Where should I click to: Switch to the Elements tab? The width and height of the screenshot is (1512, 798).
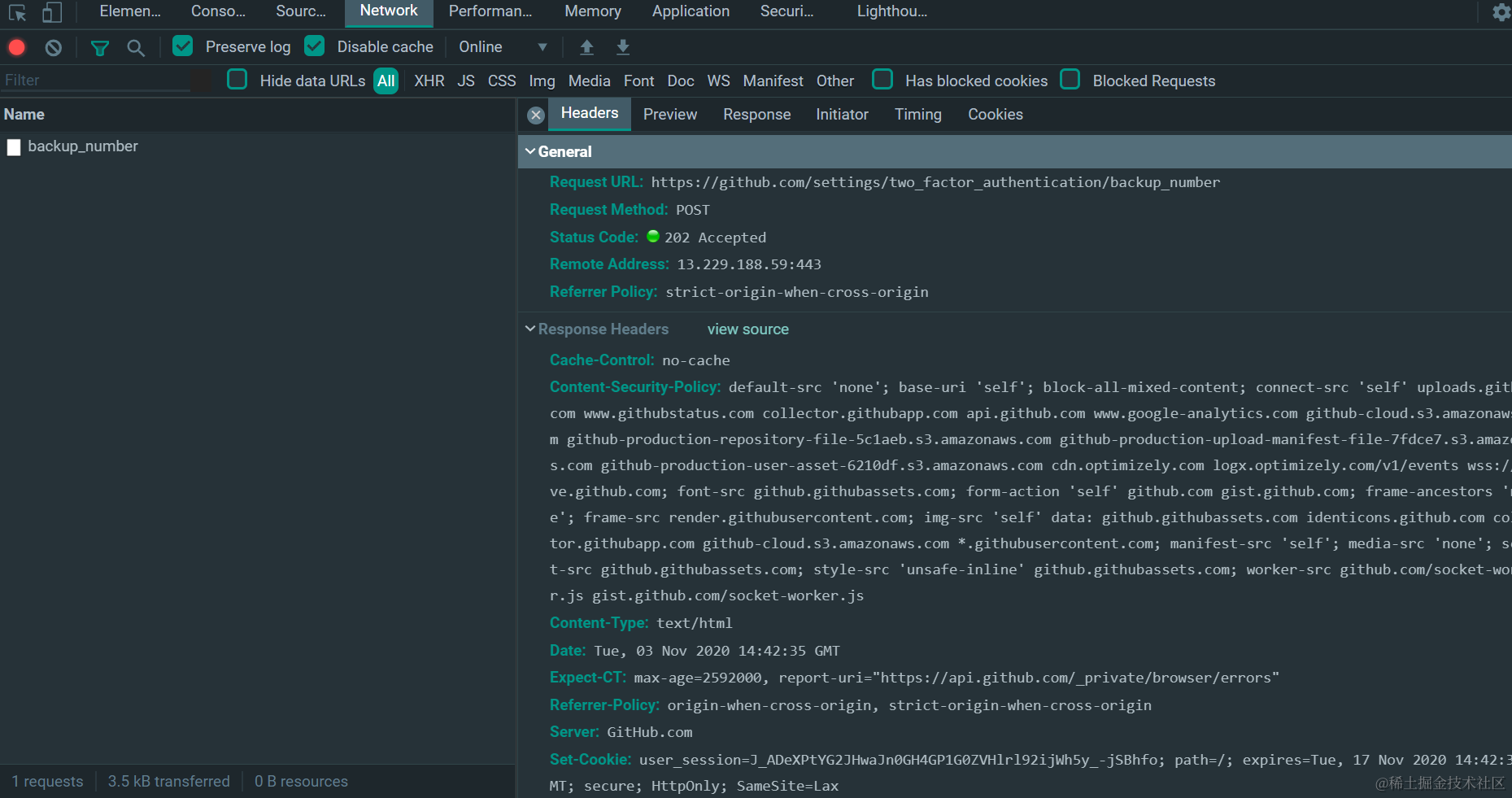(x=130, y=11)
